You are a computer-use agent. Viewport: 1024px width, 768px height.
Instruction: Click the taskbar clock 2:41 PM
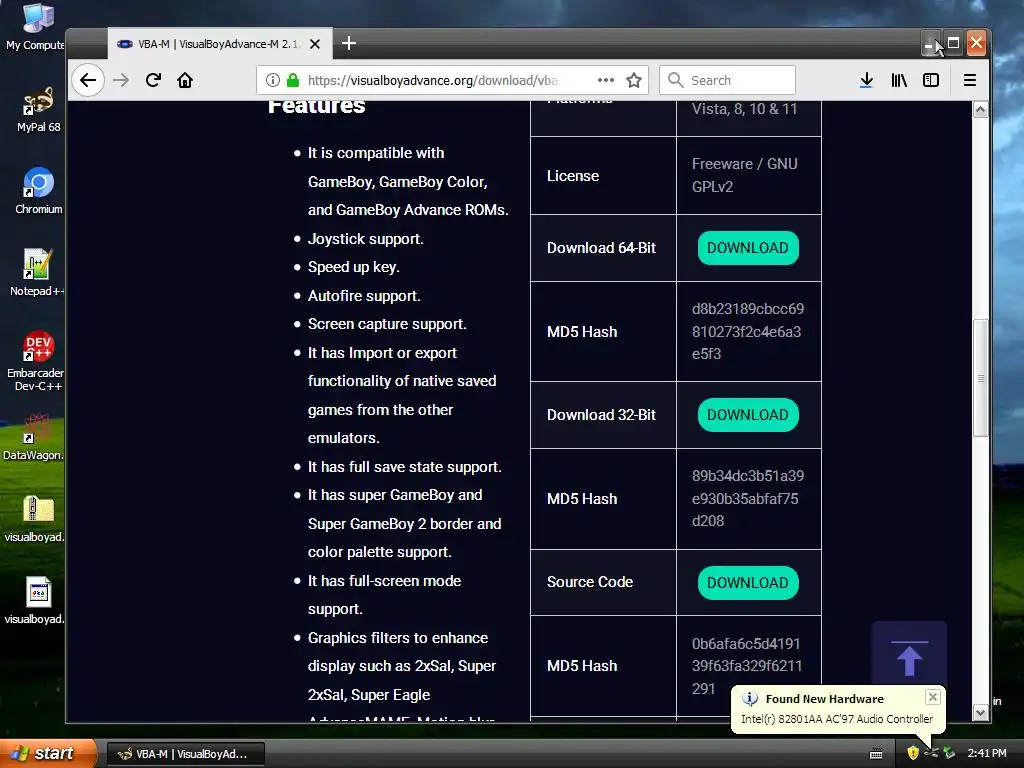click(x=987, y=753)
